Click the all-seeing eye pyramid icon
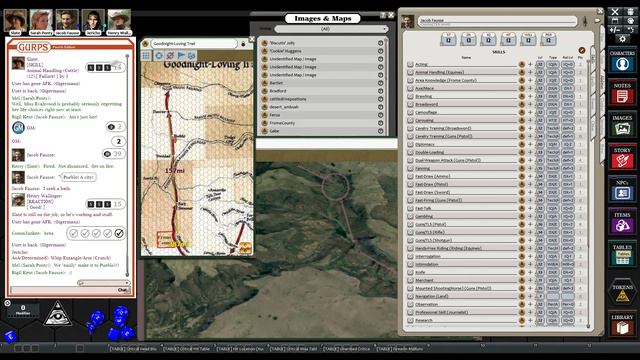 58,314
